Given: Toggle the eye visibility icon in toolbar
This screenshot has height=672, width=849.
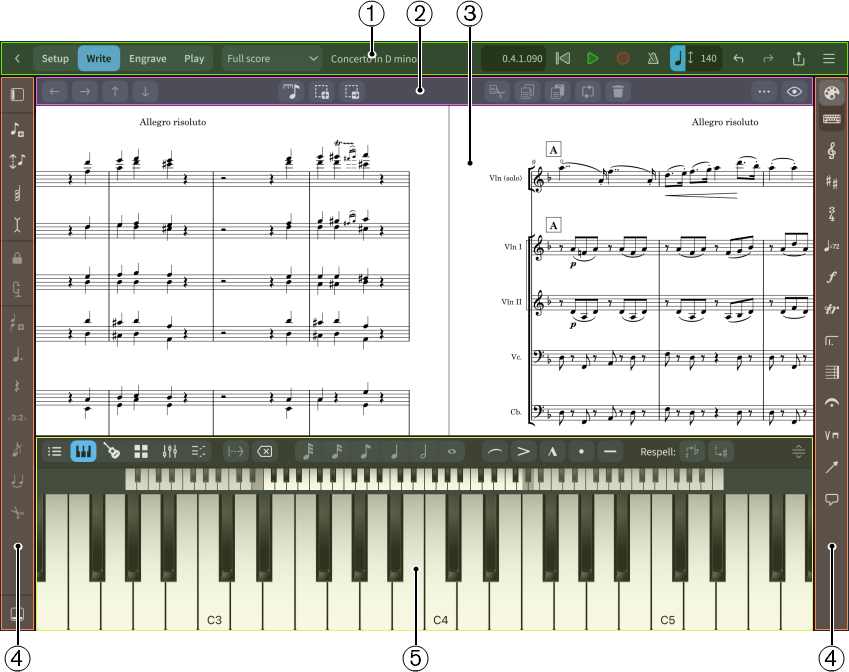Looking at the screenshot, I should click(x=795, y=91).
